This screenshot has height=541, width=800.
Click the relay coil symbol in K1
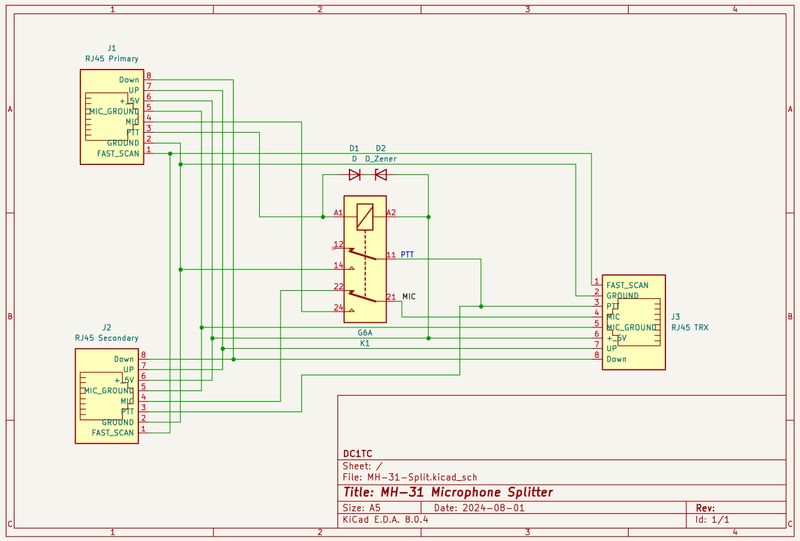pyautogui.click(x=366, y=213)
